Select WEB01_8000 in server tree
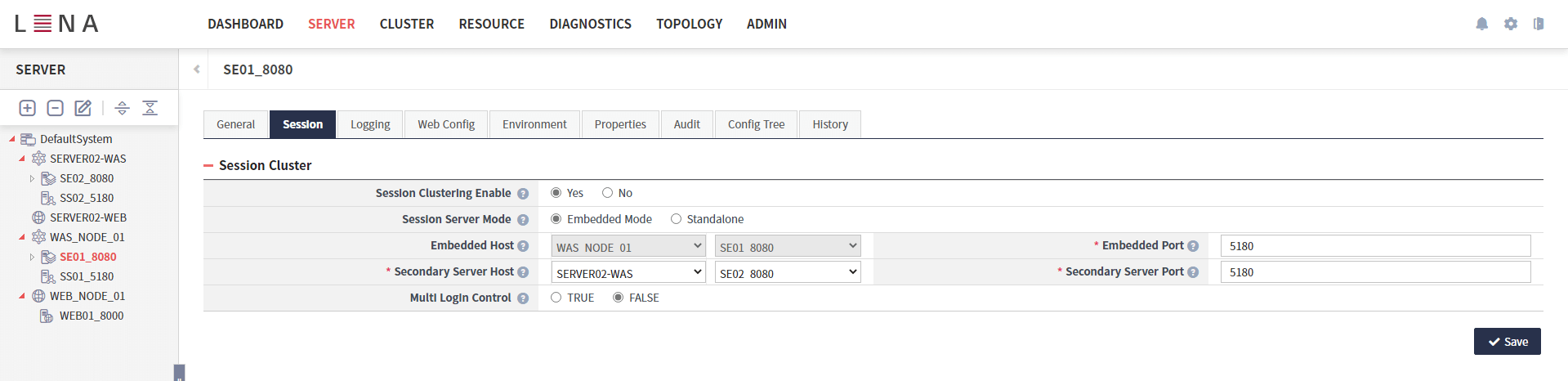 click(x=92, y=316)
